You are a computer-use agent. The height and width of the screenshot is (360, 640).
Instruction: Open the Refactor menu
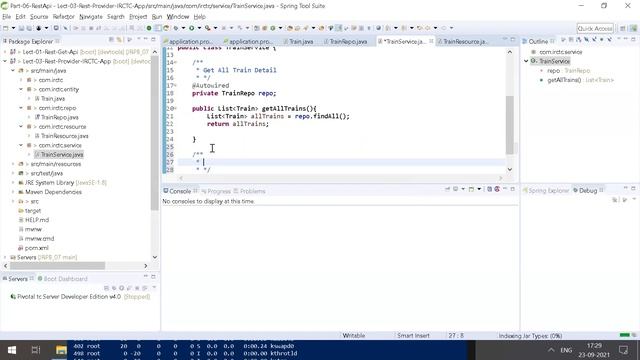pyautogui.click(x=63, y=17)
